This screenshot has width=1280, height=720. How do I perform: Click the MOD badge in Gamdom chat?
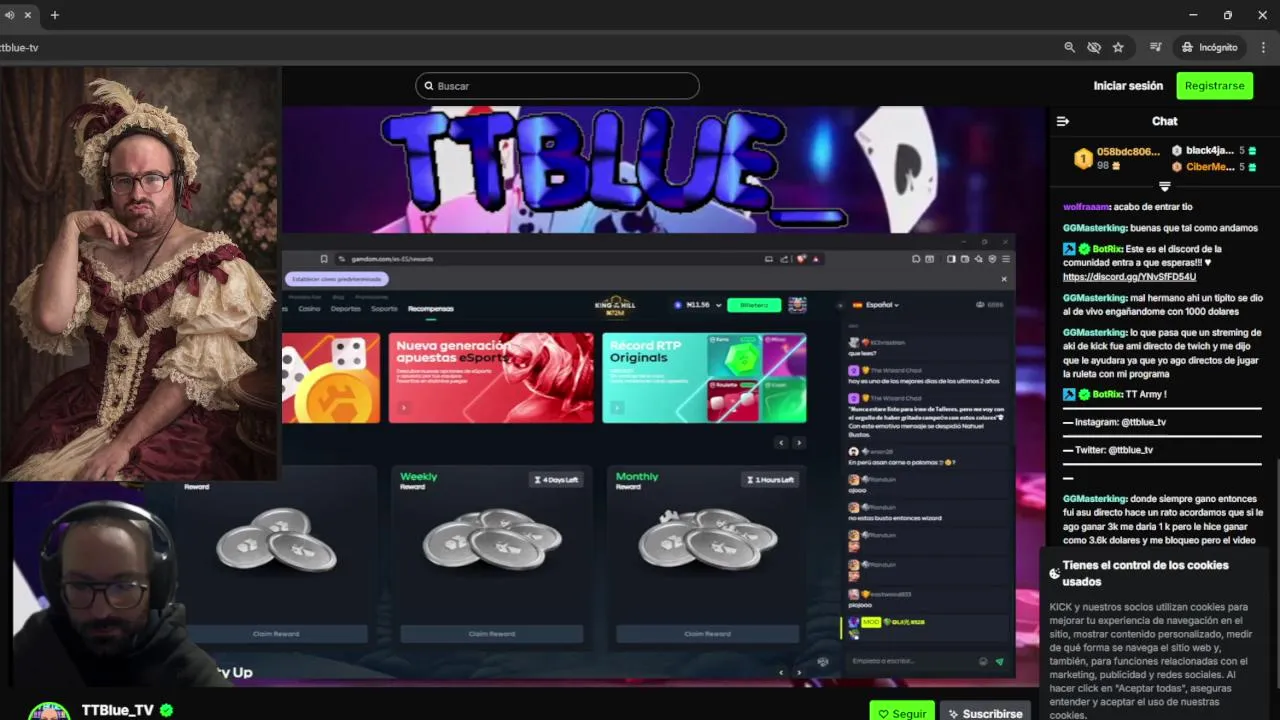(871, 622)
